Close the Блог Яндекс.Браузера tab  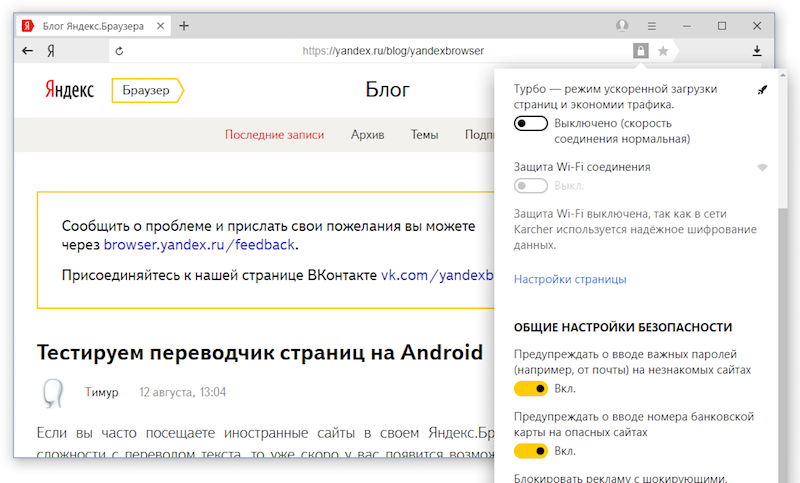160,26
